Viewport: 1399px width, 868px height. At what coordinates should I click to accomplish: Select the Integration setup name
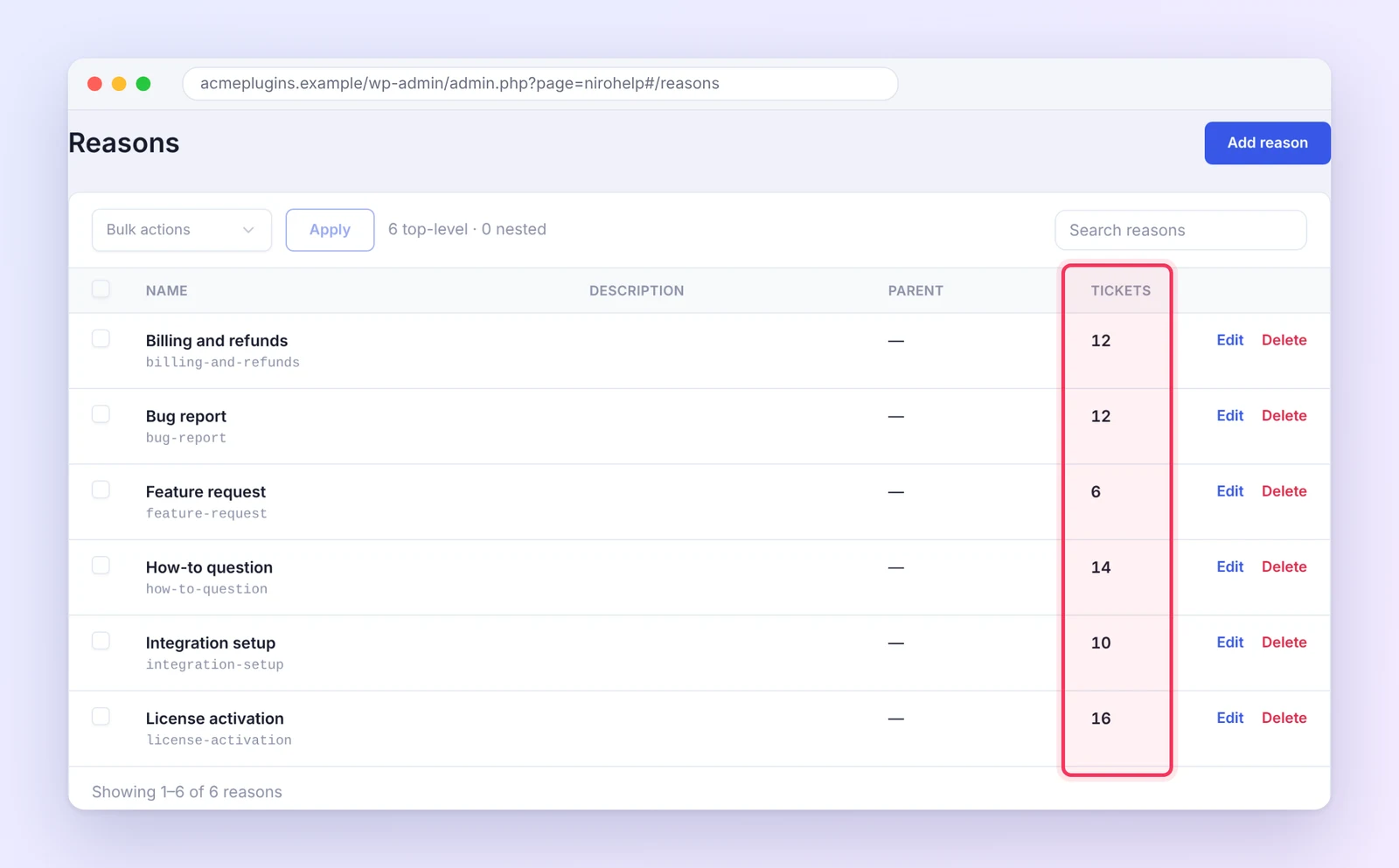click(211, 643)
